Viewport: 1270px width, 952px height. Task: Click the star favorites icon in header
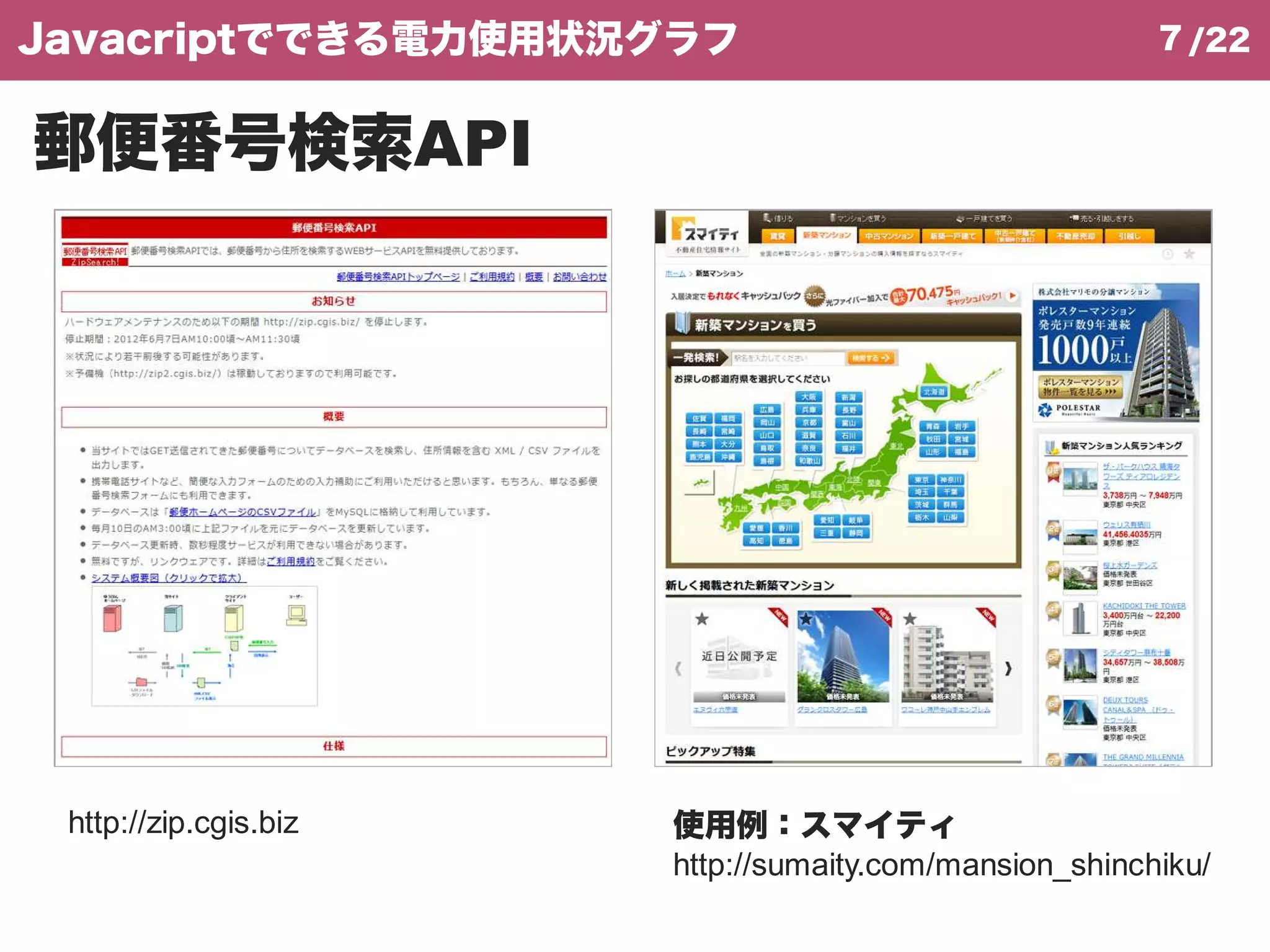coord(1189,254)
